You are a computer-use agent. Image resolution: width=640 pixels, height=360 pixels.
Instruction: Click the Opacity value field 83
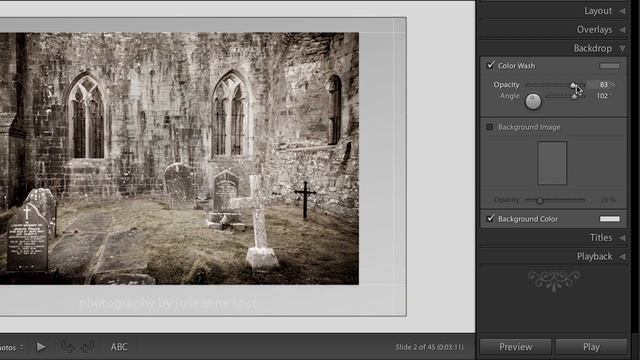pyautogui.click(x=603, y=84)
